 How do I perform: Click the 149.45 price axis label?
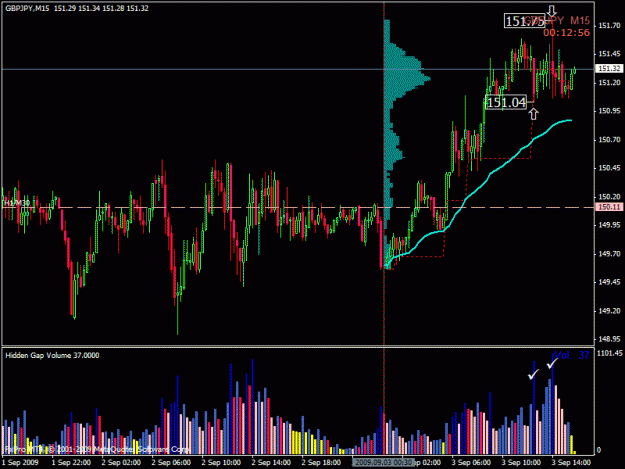tap(609, 282)
